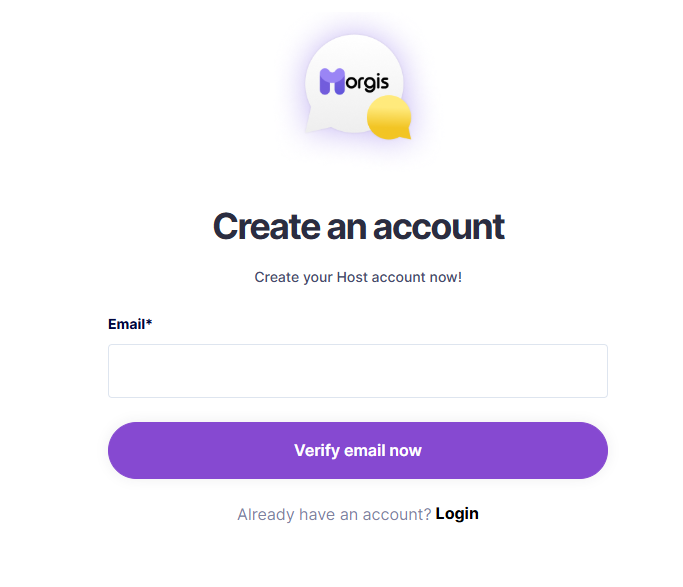
Task: Click the "Create an account" heading
Action: click(358, 226)
